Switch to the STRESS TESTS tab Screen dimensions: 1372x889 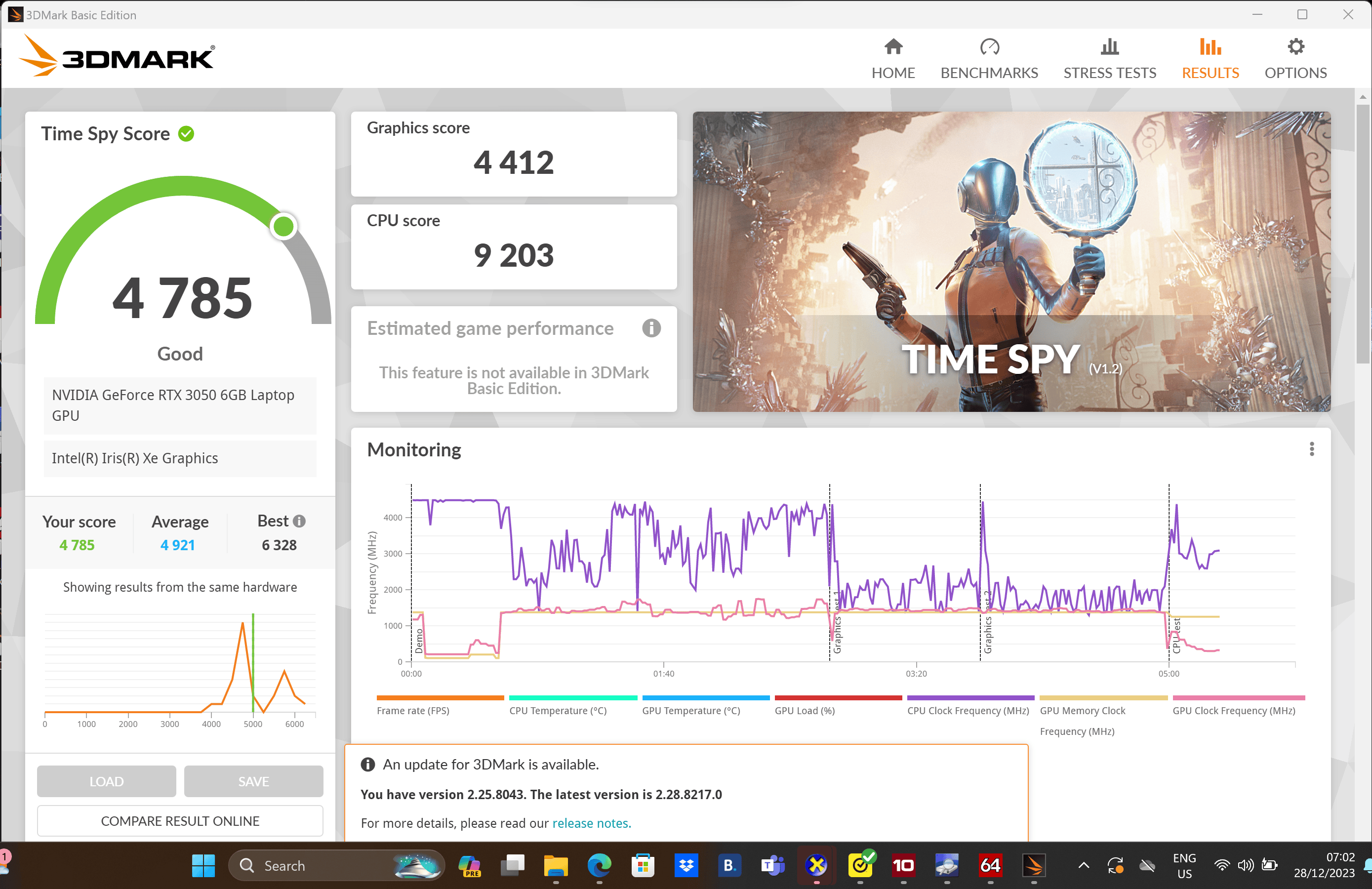[x=1109, y=59]
